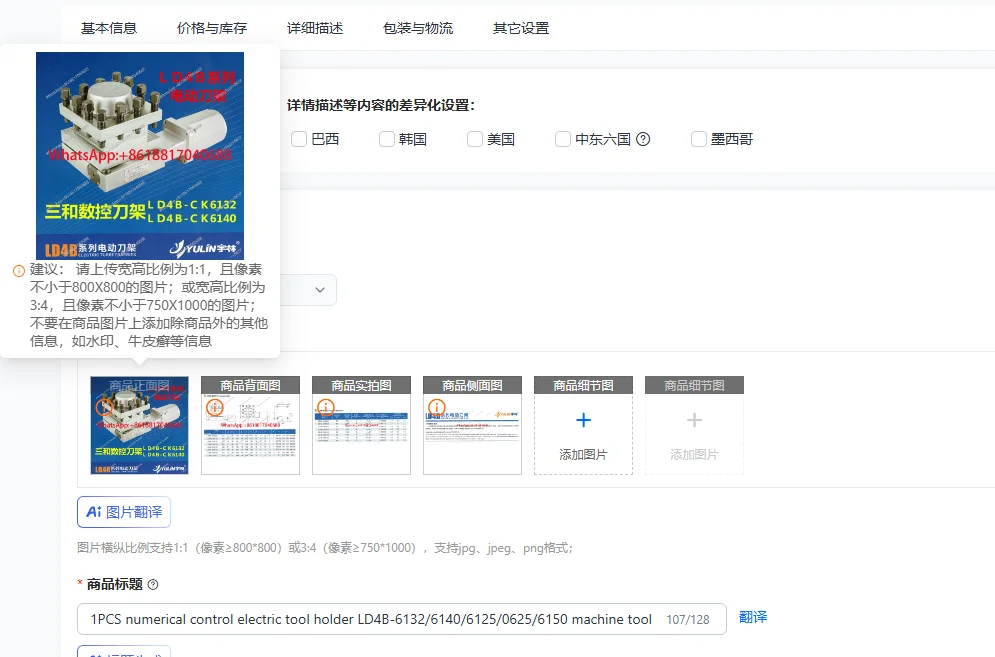Screen dimensions: 995x657
Task: Click plus in the greyed 商品细节图 slot
Action: click(694, 420)
